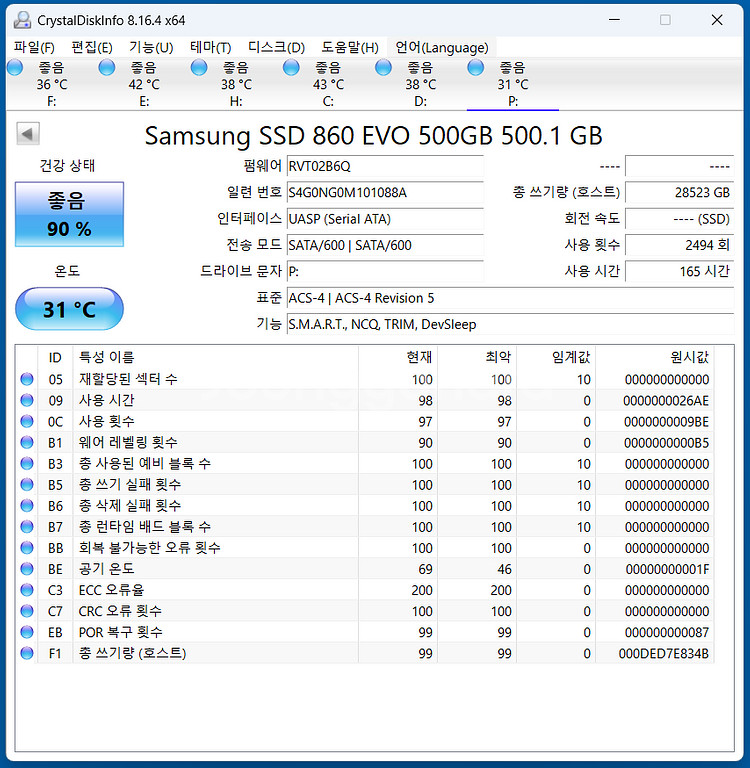
Task: Click the 31 °C temperature button
Action: coord(69,309)
